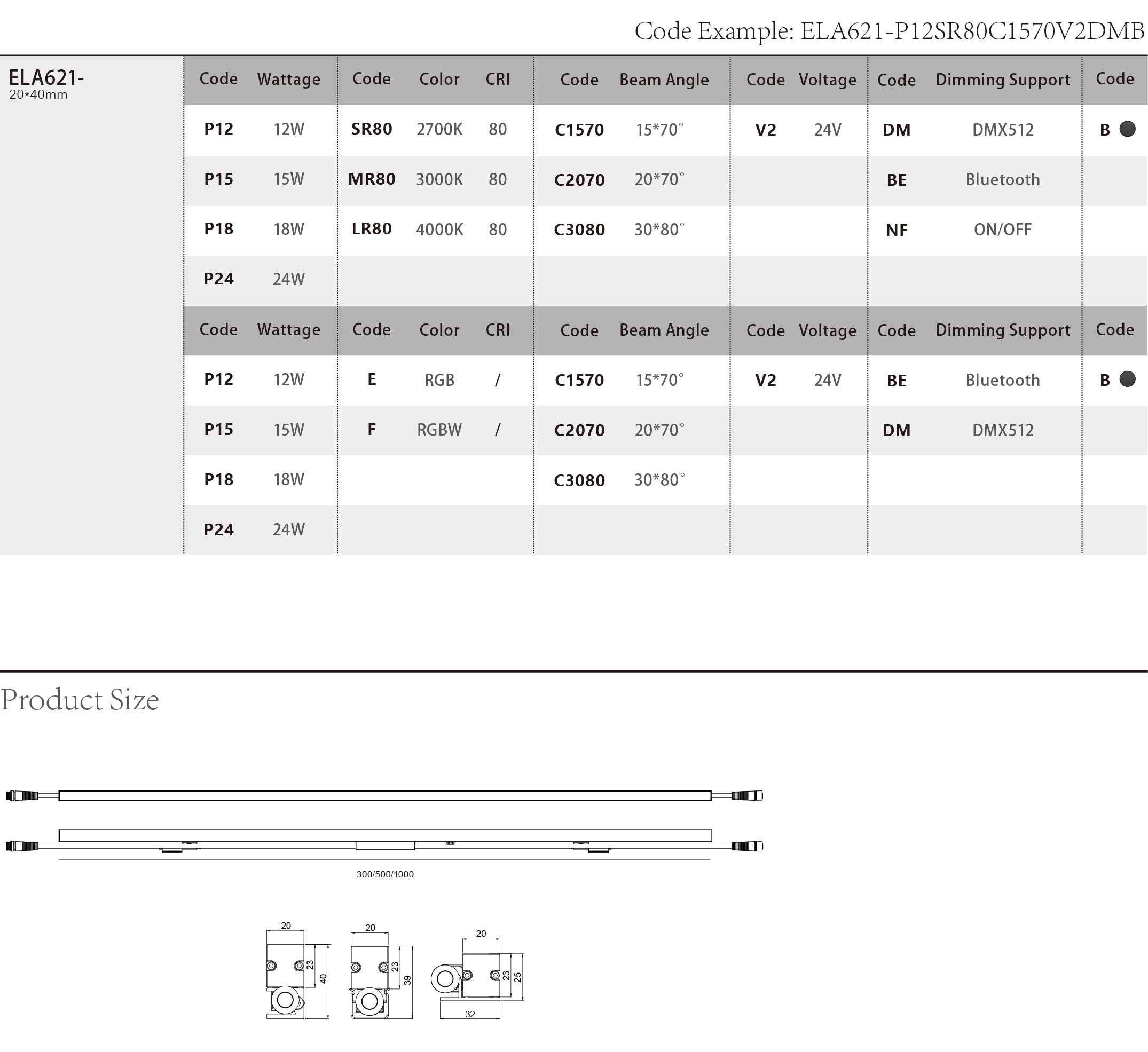Click the 3000K color temperature cell
This screenshot has height=1052, width=1148.
pos(439,179)
